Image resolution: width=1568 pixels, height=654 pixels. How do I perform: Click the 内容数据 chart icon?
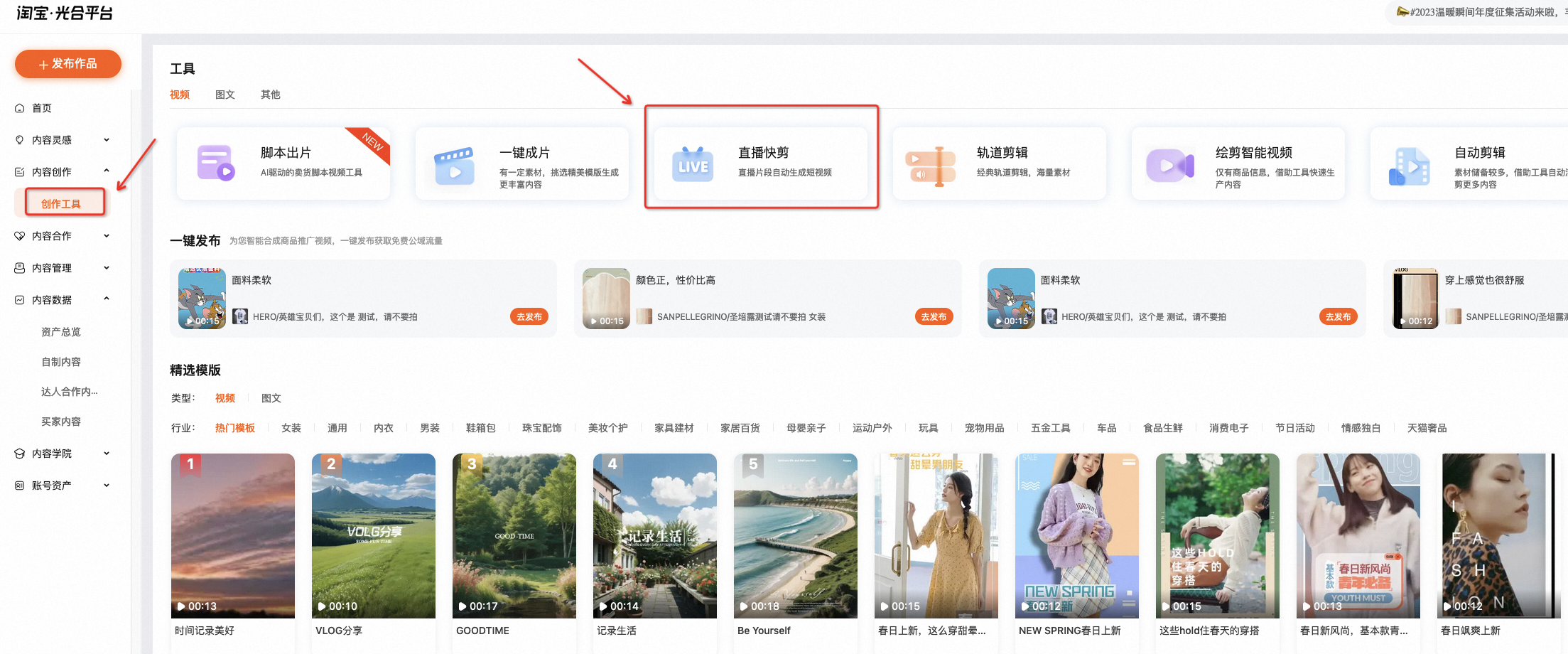(x=20, y=300)
